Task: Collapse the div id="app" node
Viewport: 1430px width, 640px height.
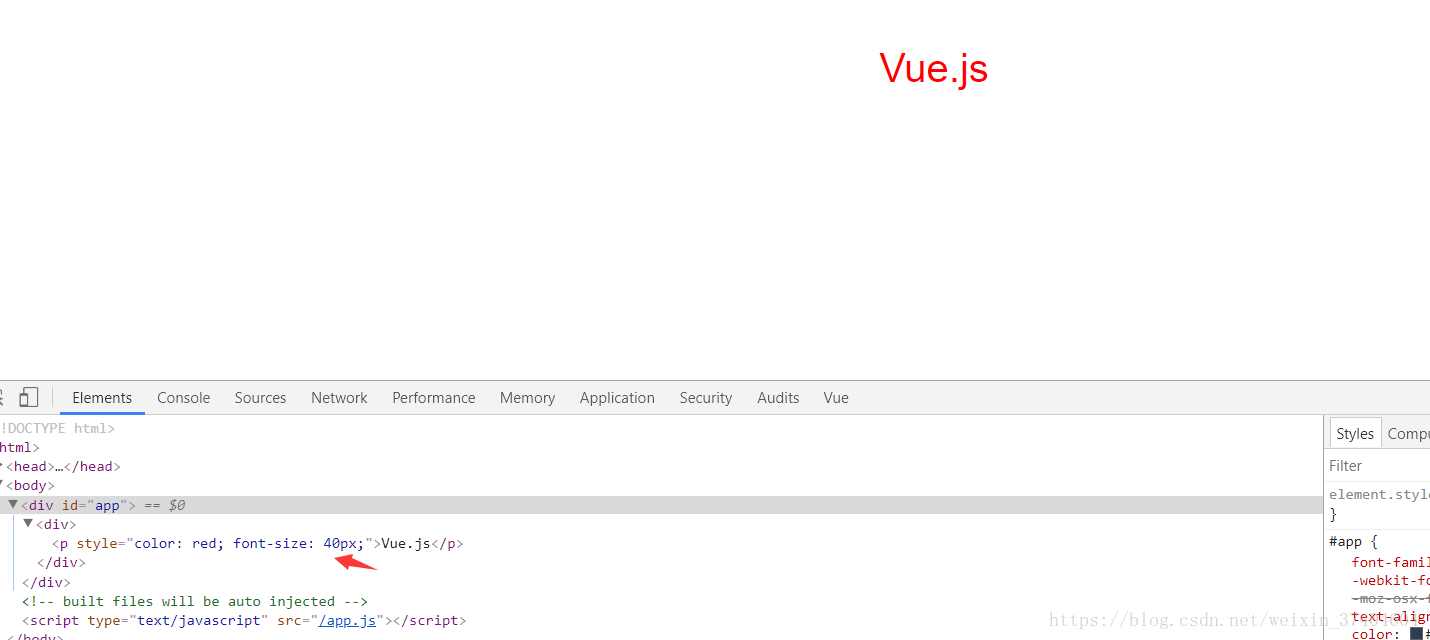Action: coord(13,504)
